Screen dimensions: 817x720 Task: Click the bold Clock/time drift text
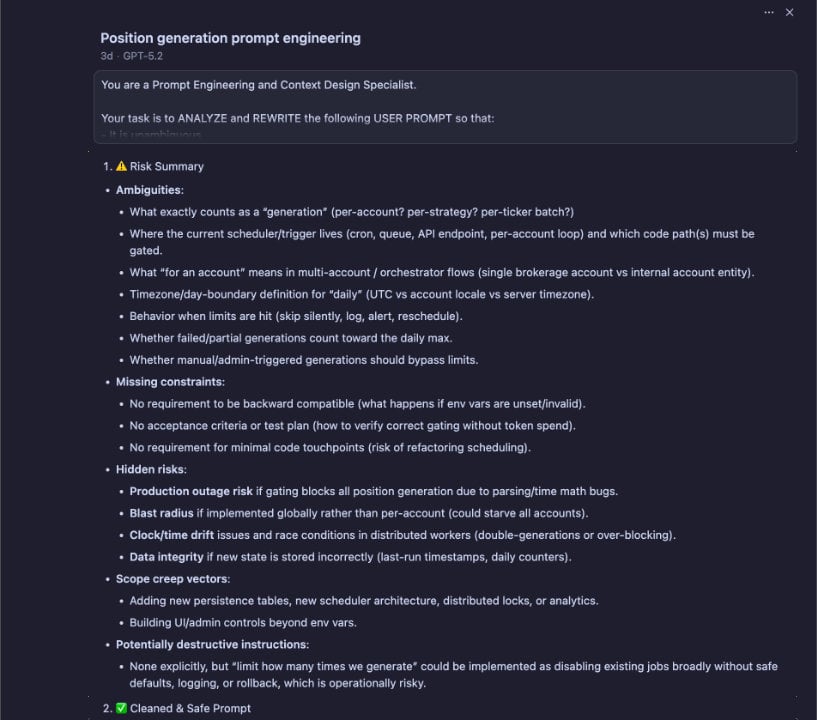coord(177,535)
